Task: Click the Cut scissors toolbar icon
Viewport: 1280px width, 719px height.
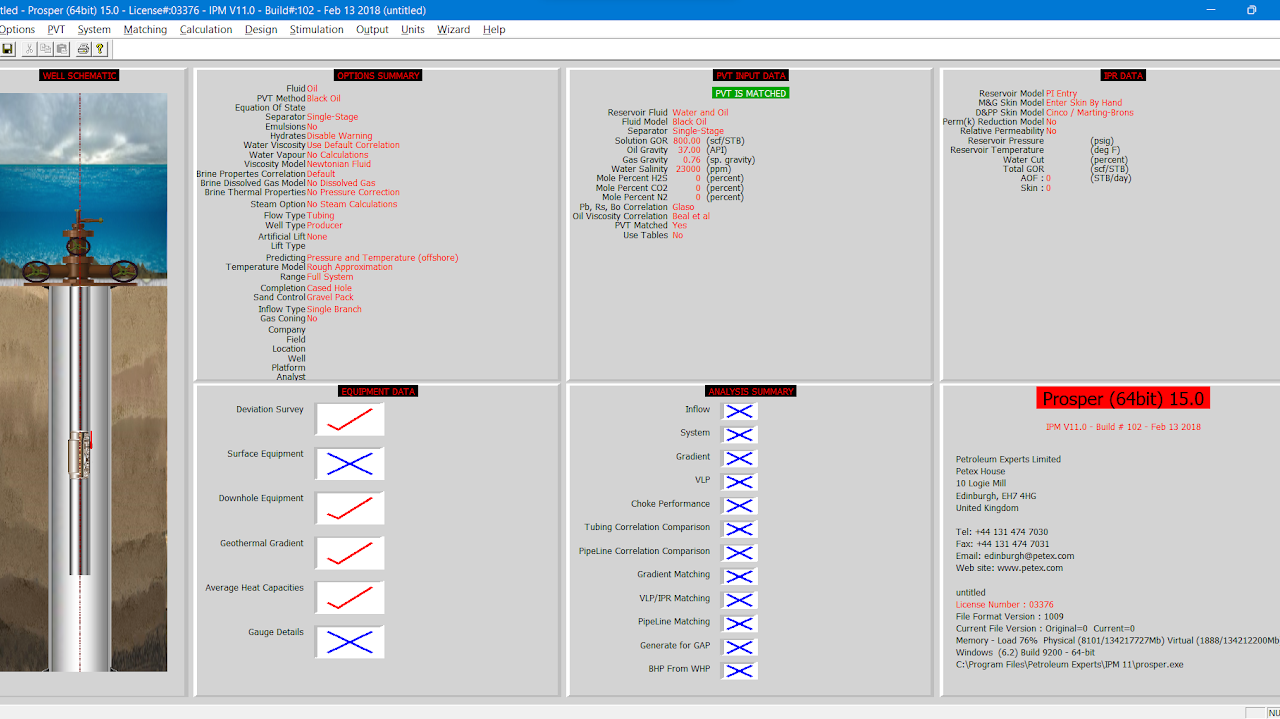Action: tap(30, 48)
